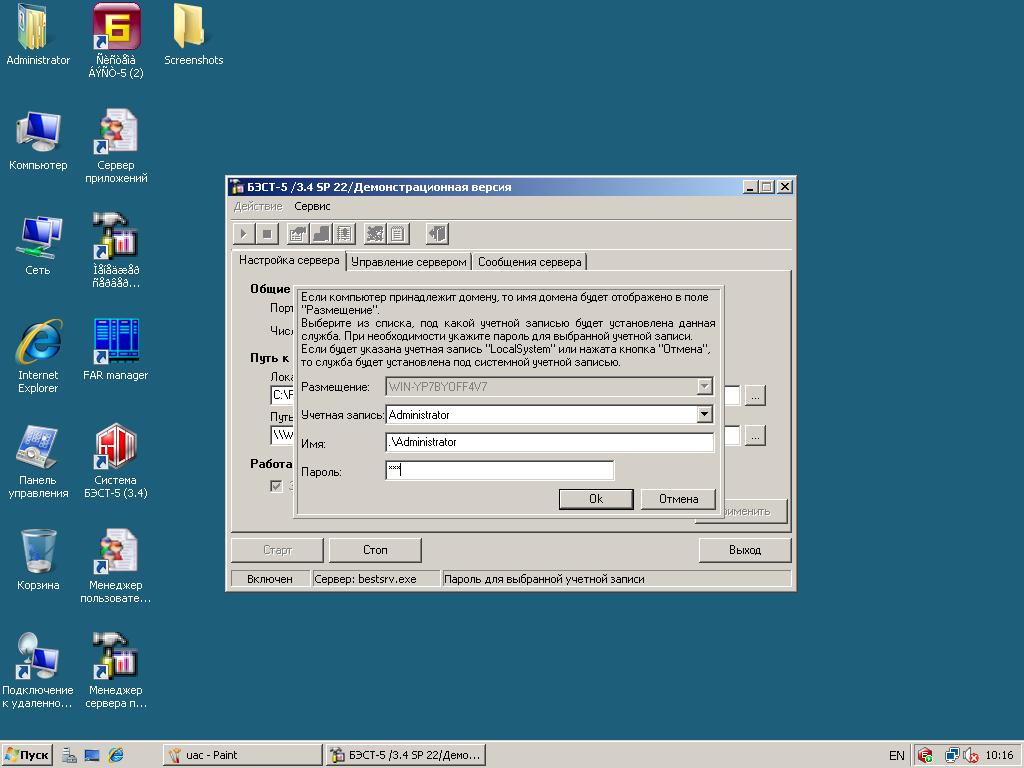Select the Панель управления desktop icon
This screenshot has width=1024, height=768.
tap(38, 462)
